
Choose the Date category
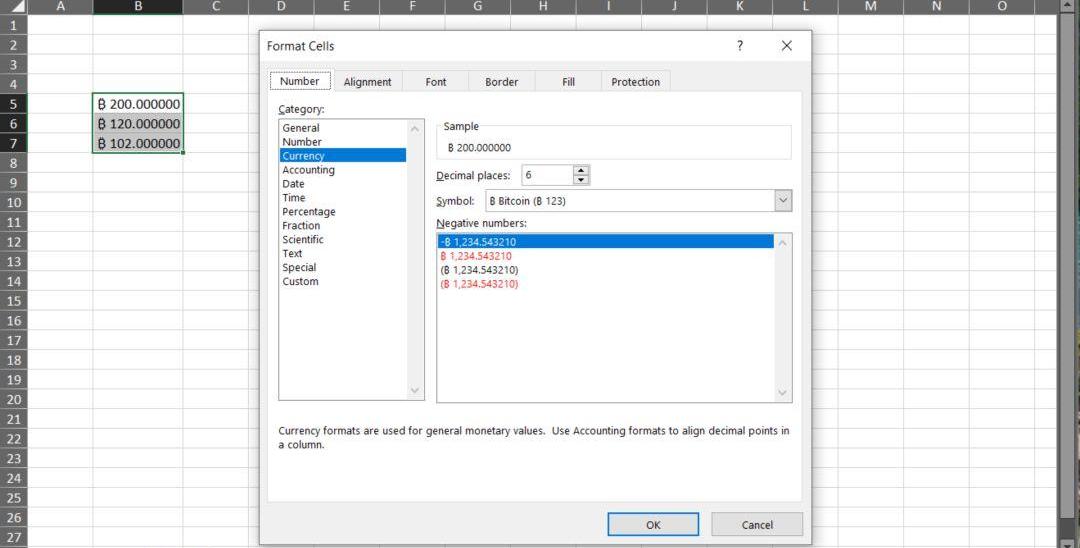coord(343,184)
